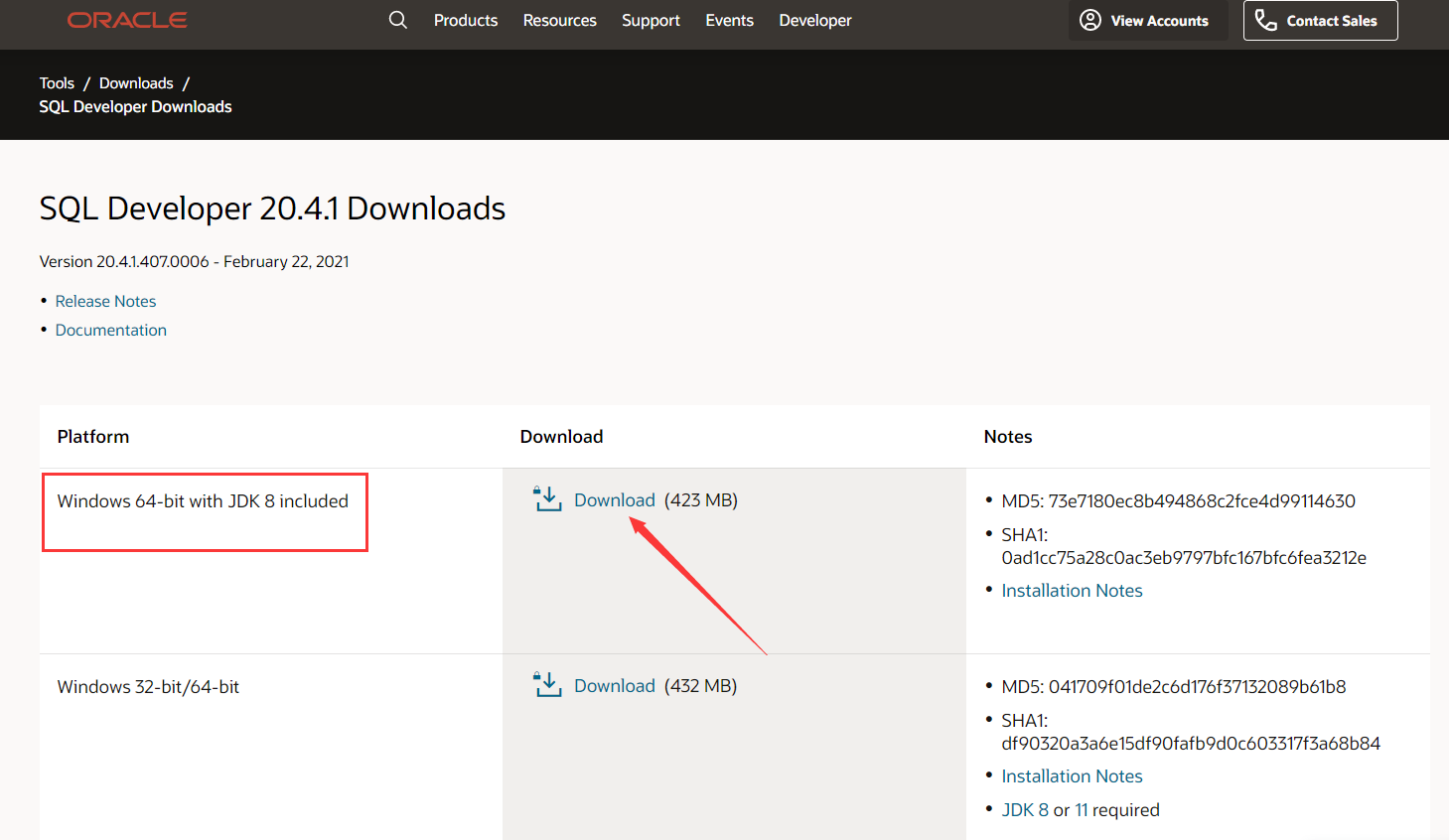
Task: Select the (432 MB) file size text
Action: coord(701,686)
